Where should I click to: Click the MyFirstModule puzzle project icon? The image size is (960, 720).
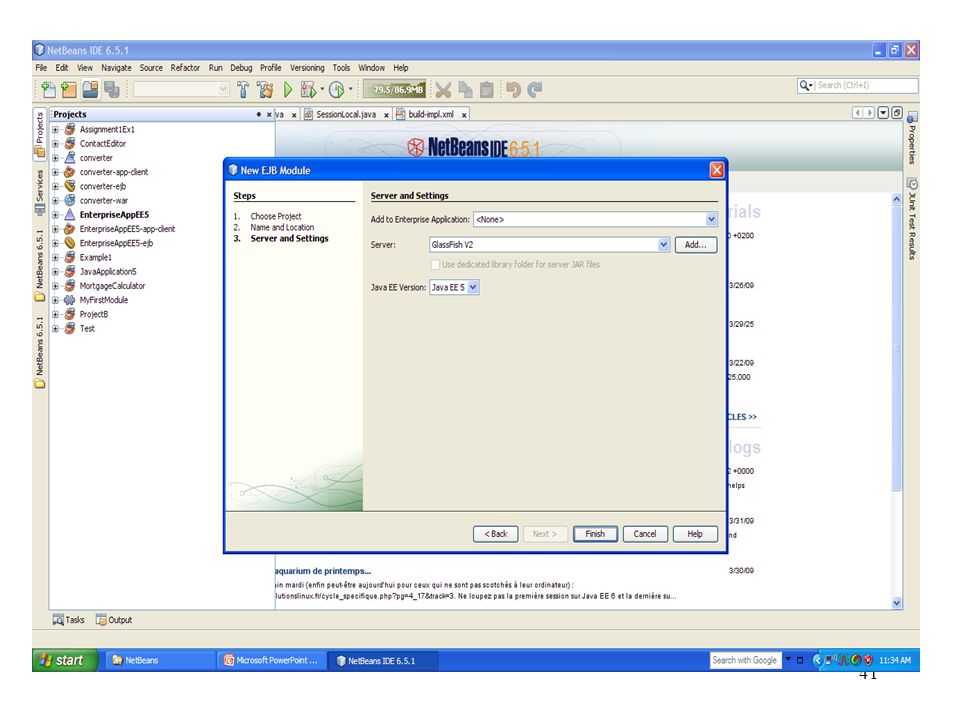click(70, 300)
